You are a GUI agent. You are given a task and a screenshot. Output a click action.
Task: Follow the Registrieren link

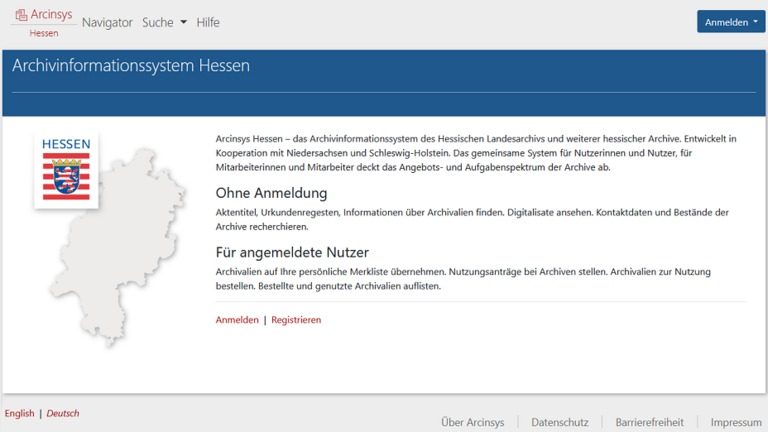click(296, 320)
